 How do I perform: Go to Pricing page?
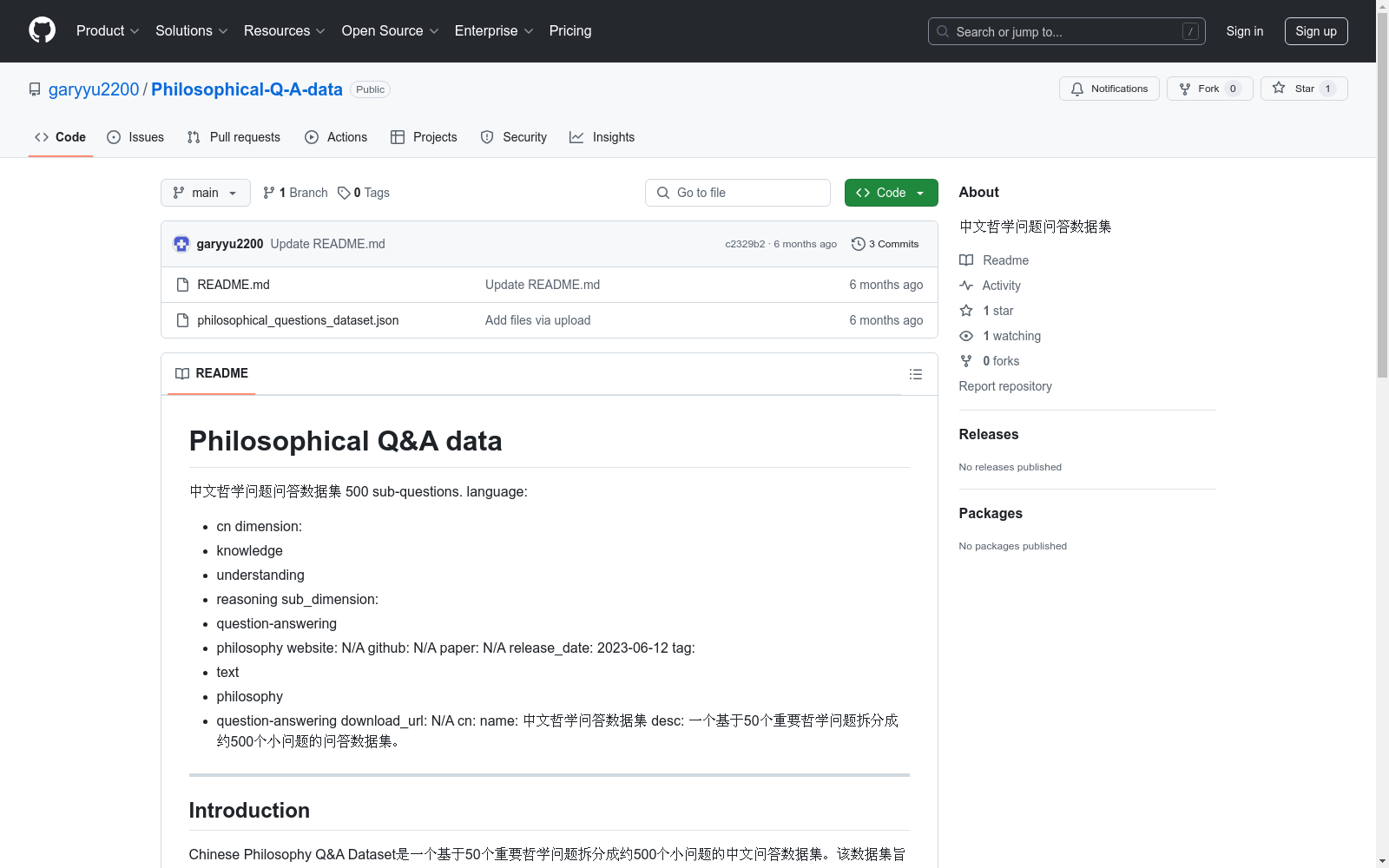(x=570, y=31)
